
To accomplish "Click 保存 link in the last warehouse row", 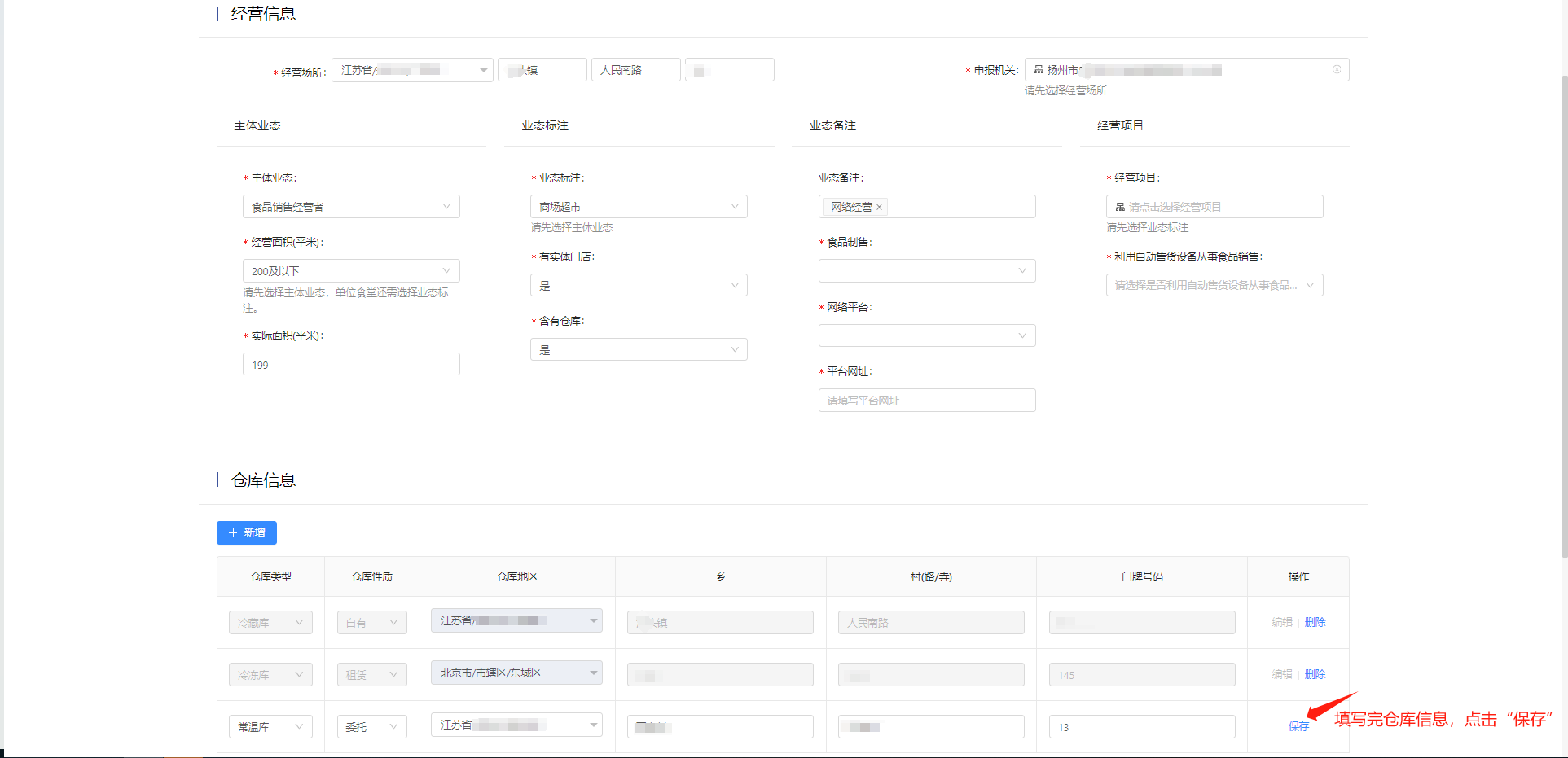I will (x=1298, y=726).
